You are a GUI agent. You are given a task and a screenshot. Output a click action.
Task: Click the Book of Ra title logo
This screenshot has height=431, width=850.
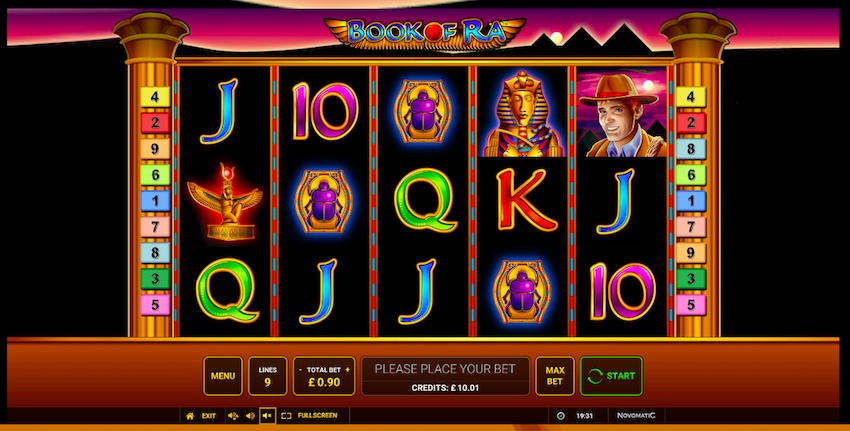coord(424,34)
